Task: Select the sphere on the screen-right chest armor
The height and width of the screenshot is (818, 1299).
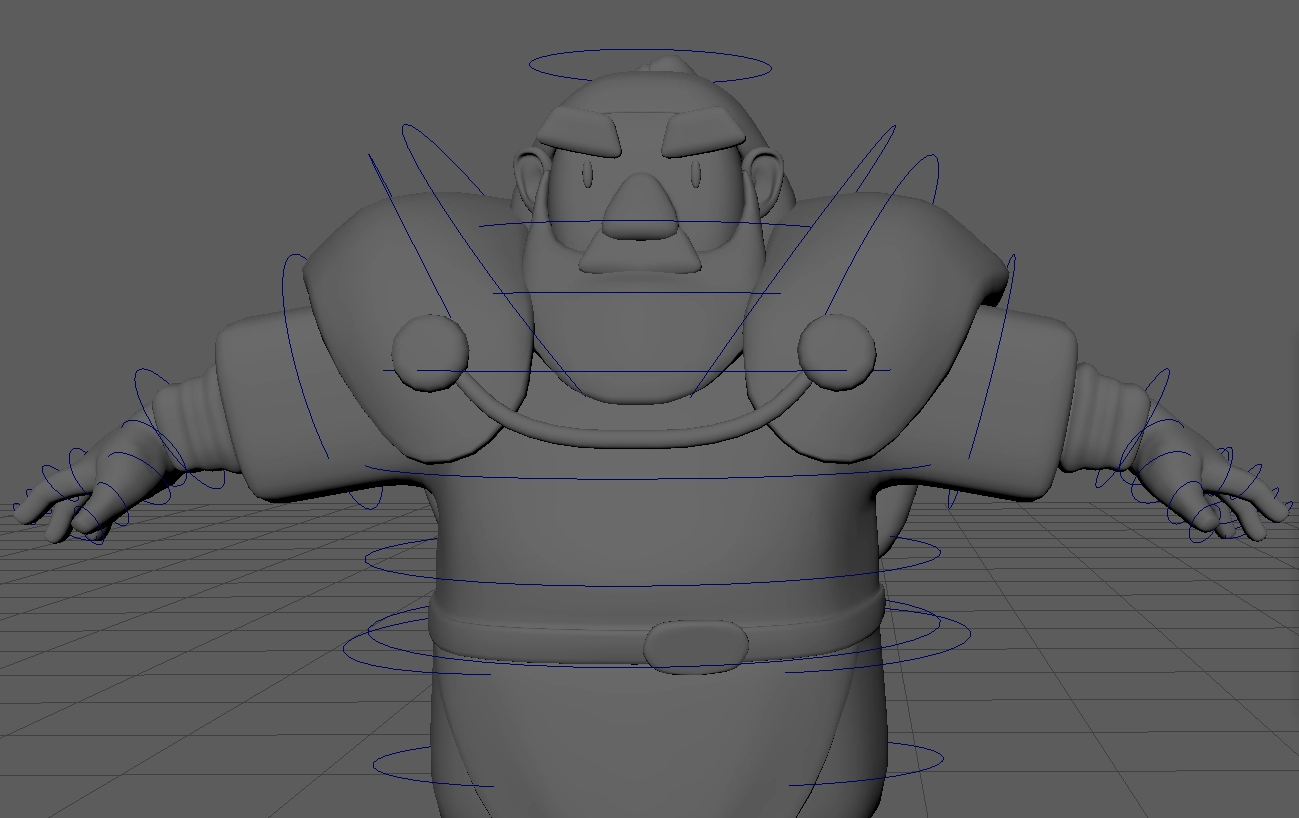Action: click(x=837, y=352)
